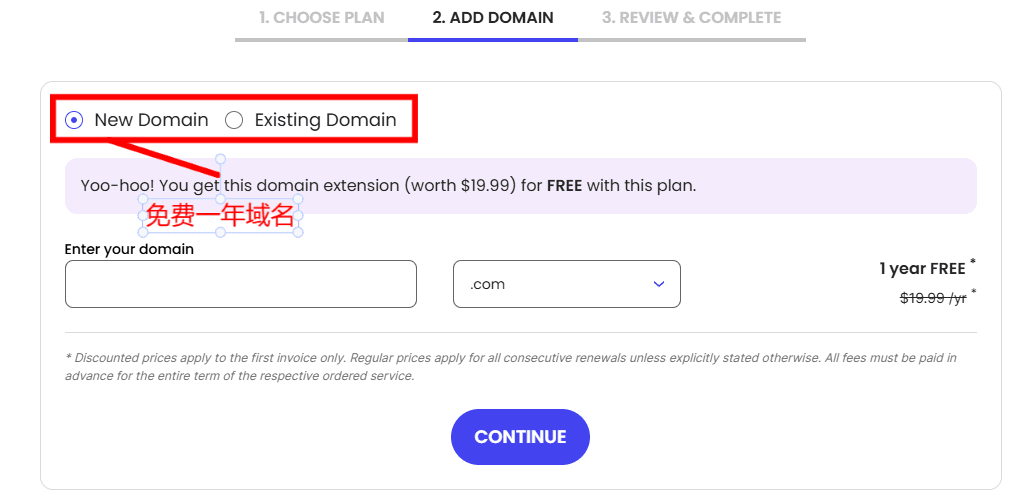This screenshot has height=497, width=1014.
Task: Go back to the Choose Plan step
Action: click(x=321, y=18)
